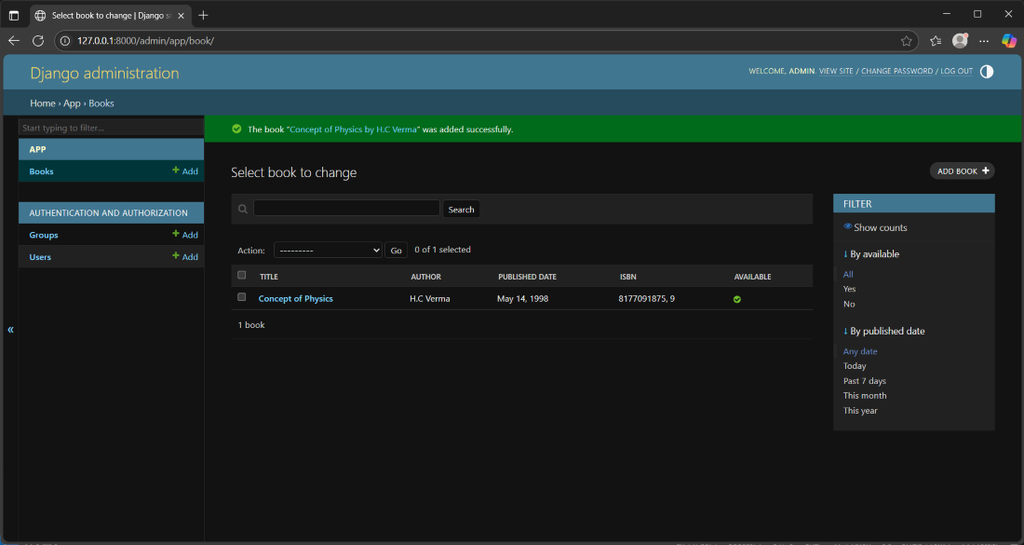Select the Books model in the sidebar
Screen dimensions: 1024x545
(x=41, y=171)
